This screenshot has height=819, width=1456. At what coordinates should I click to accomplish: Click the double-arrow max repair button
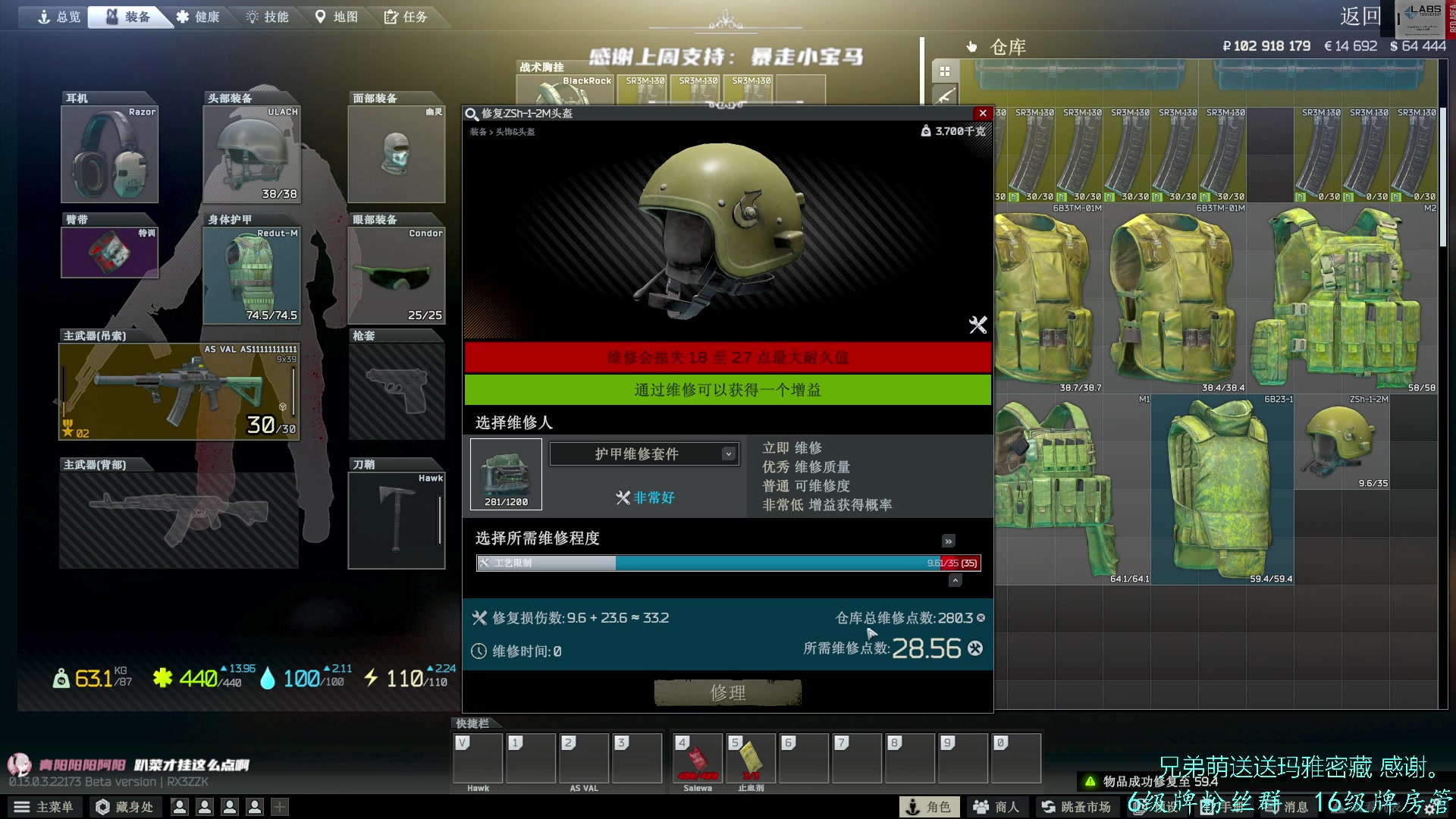[x=948, y=541]
